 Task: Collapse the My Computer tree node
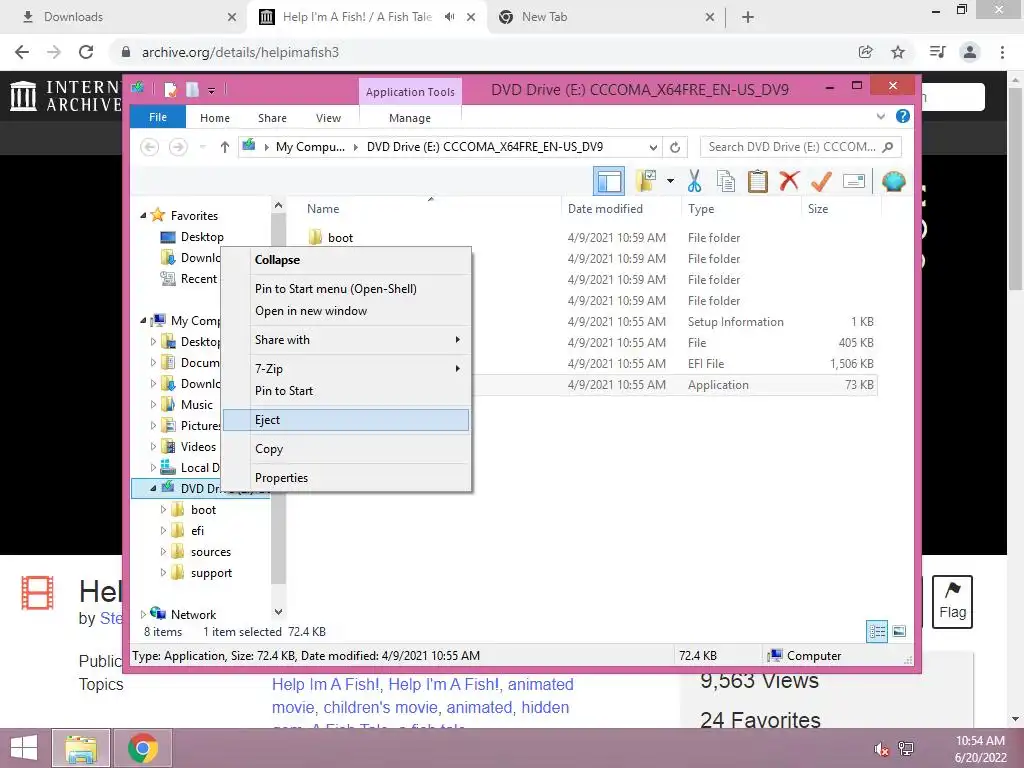point(143,321)
